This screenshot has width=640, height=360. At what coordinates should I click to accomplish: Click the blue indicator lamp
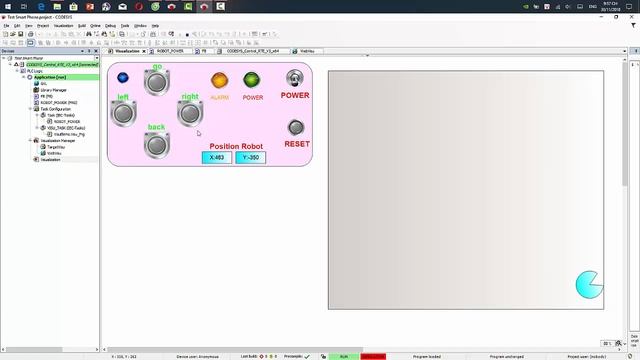click(123, 78)
